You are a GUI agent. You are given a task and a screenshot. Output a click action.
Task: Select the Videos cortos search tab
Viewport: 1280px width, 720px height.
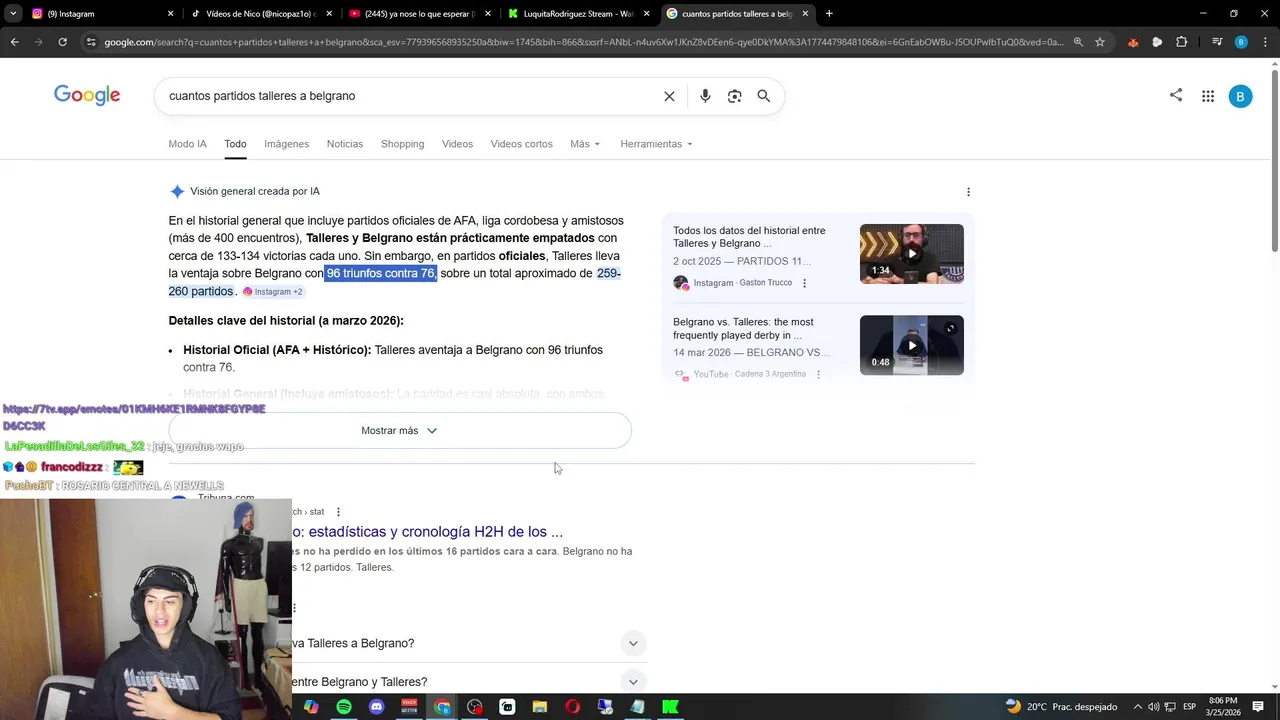click(521, 144)
